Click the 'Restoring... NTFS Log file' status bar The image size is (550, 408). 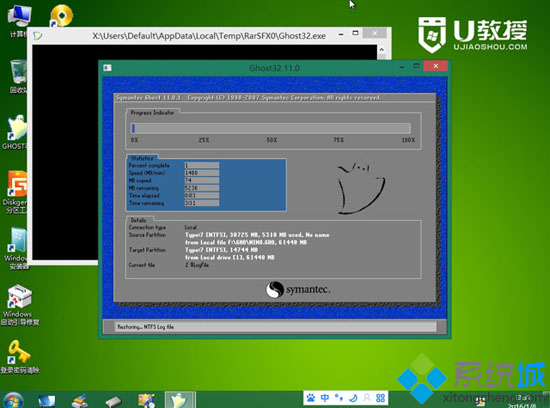275,327
